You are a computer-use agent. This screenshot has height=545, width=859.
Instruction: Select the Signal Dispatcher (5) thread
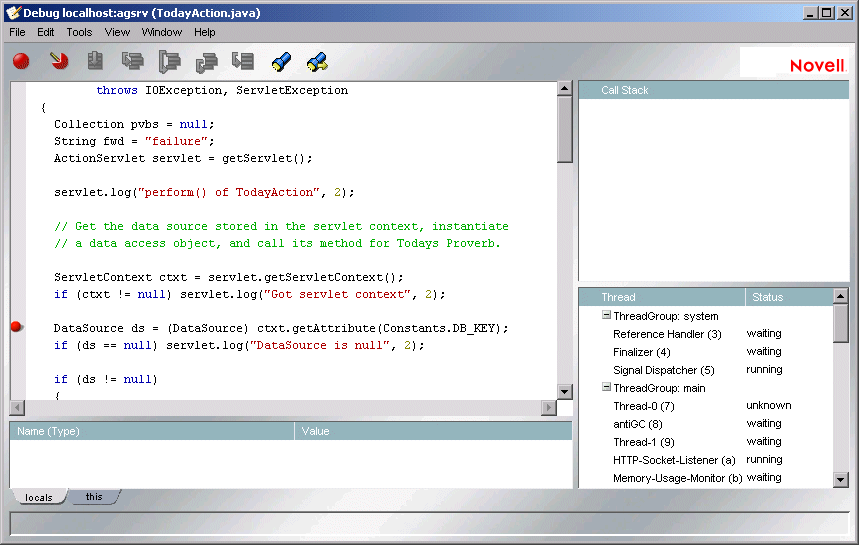coord(663,370)
